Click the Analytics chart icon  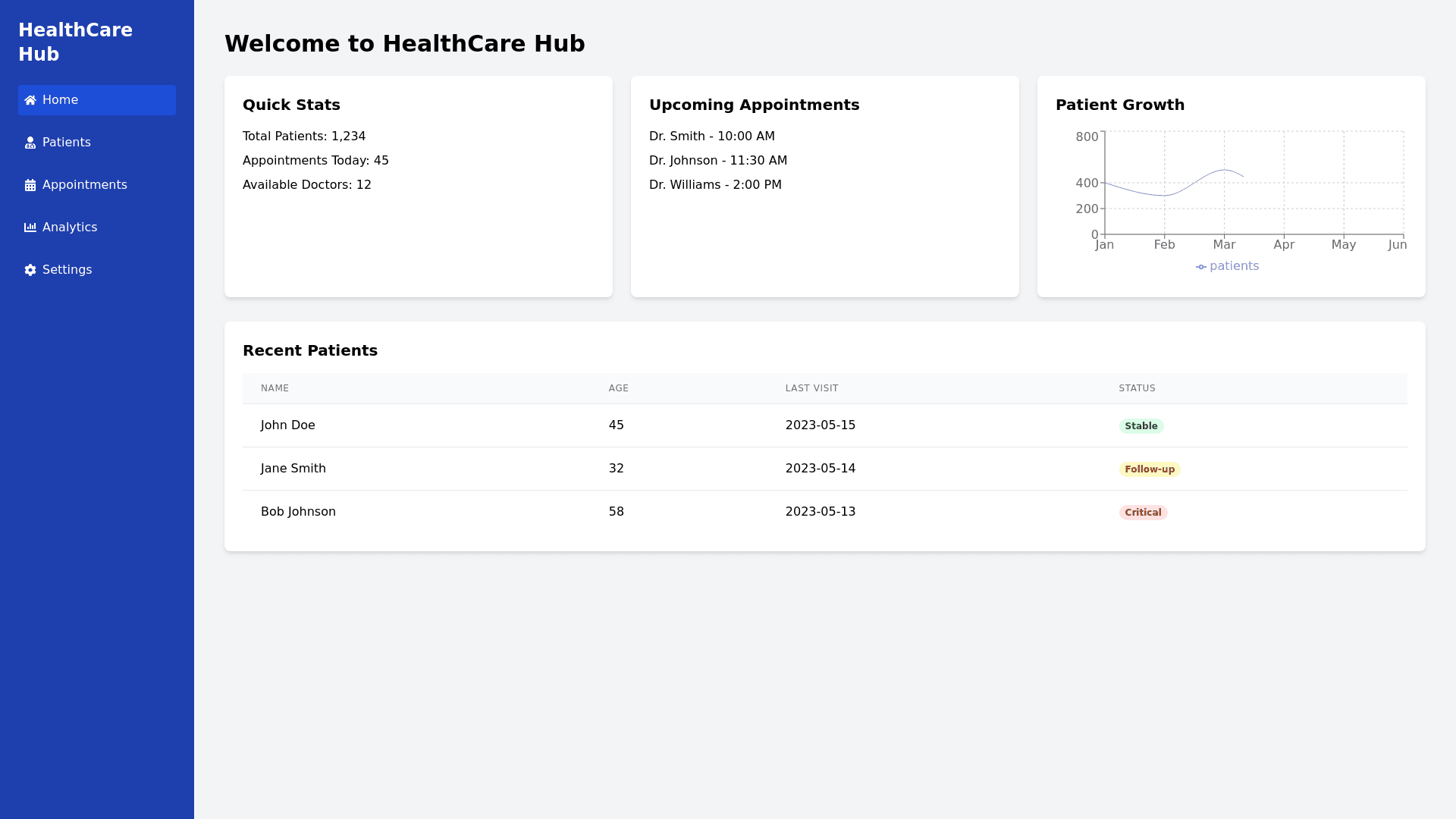[30, 227]
